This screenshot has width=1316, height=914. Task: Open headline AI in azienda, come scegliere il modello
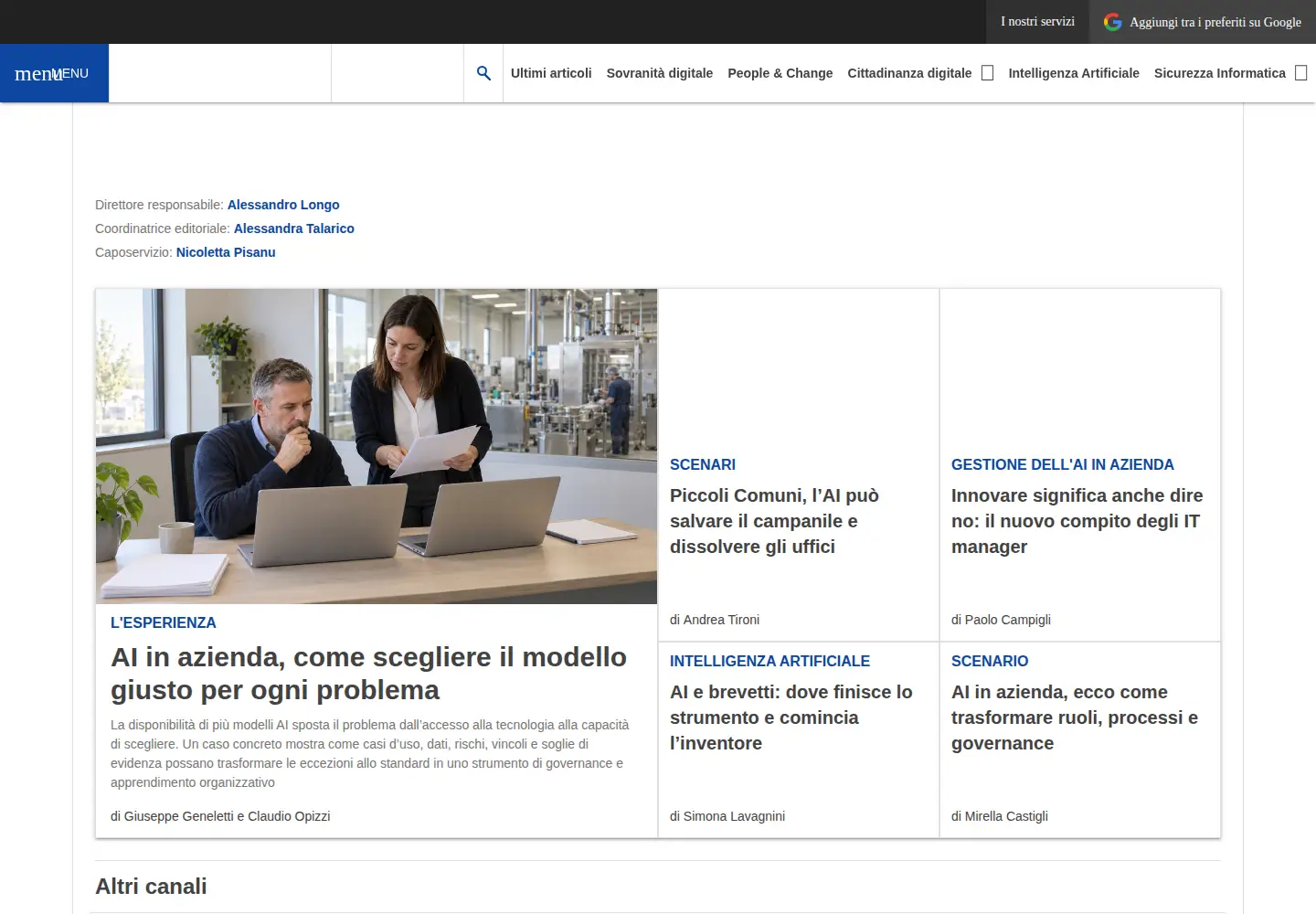tap(369, 674)
